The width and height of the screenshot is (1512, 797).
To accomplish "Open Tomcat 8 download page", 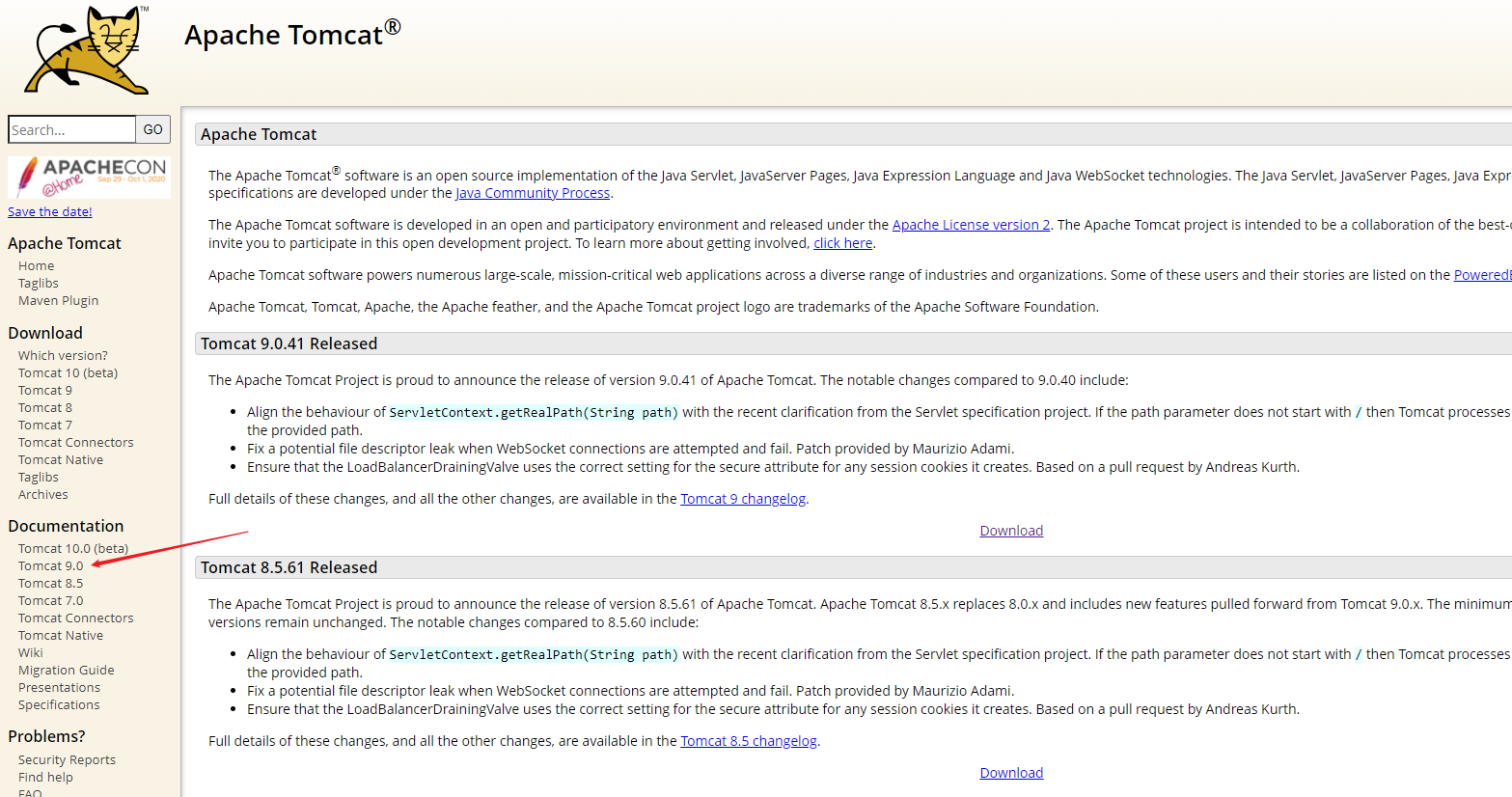I will (x=45, y=407).
